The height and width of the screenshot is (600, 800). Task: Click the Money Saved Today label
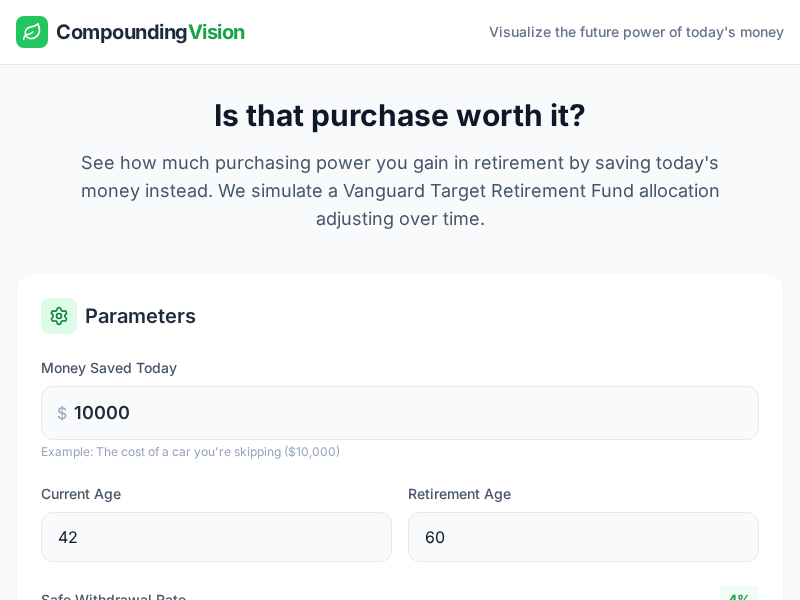pyautogui.click(x=108, y=368)
